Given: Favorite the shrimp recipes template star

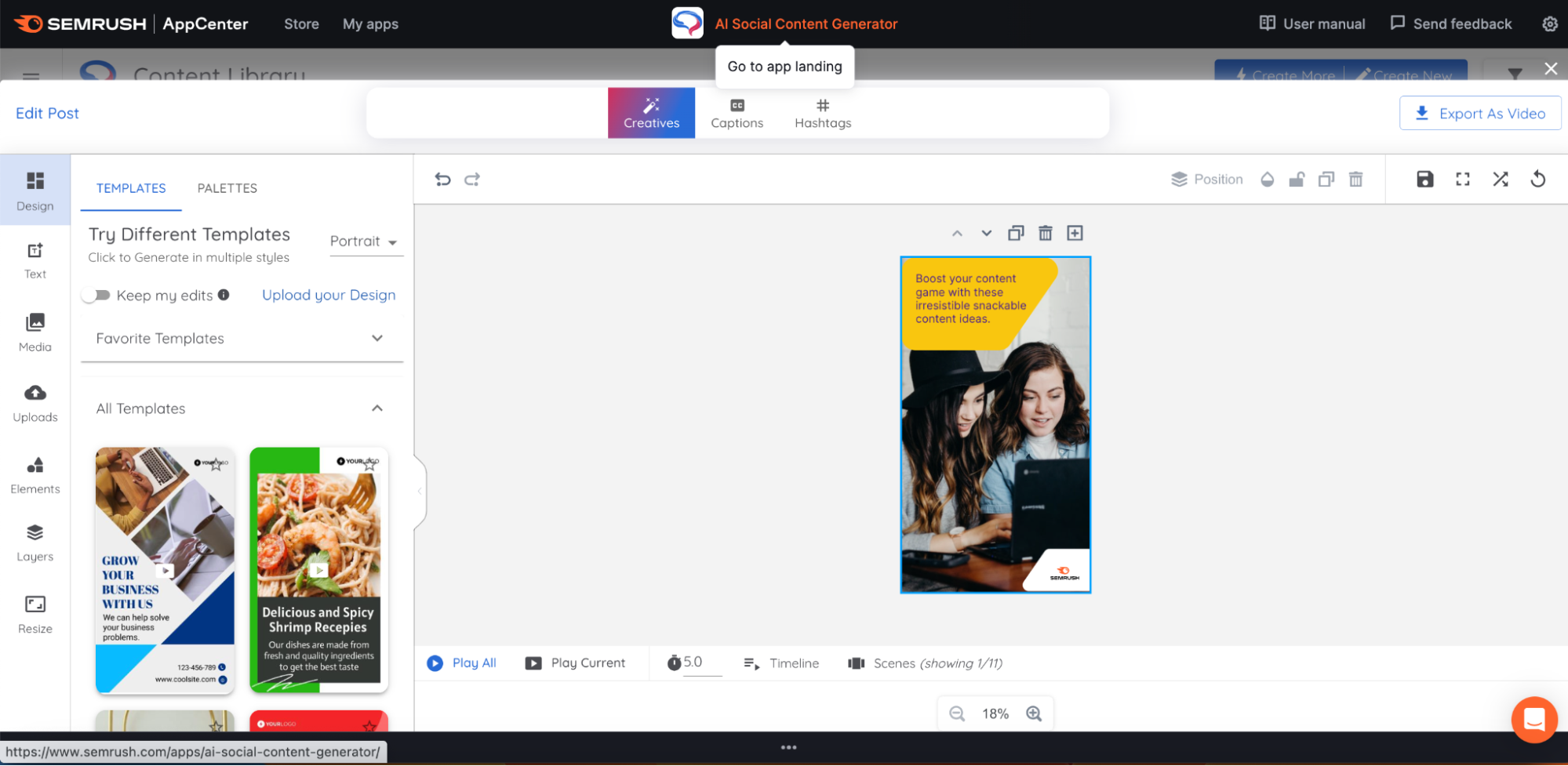Looking at the screenshot, I should tap(369, 463).
